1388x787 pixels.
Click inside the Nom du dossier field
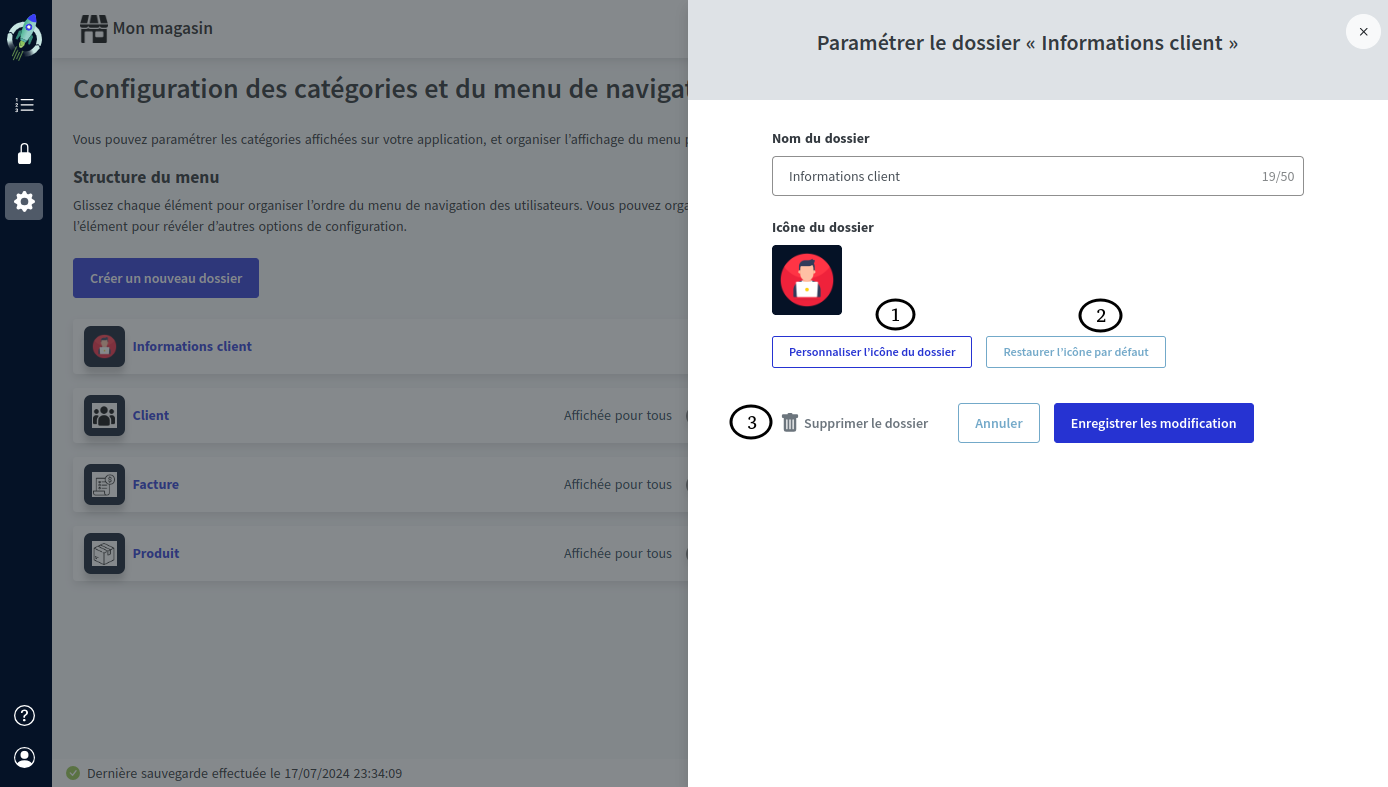coord(1037,175)
